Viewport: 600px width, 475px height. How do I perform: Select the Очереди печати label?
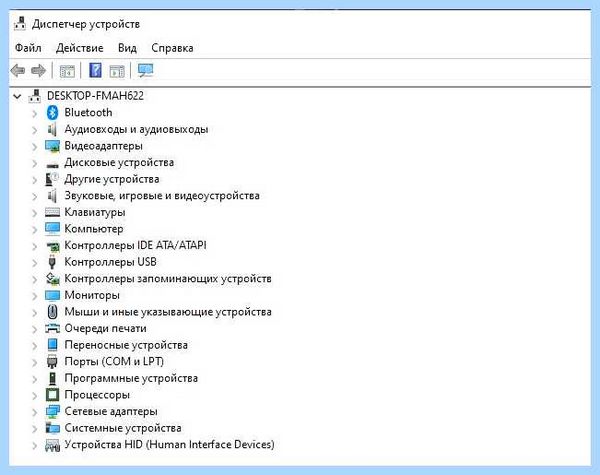click(106, 328)
